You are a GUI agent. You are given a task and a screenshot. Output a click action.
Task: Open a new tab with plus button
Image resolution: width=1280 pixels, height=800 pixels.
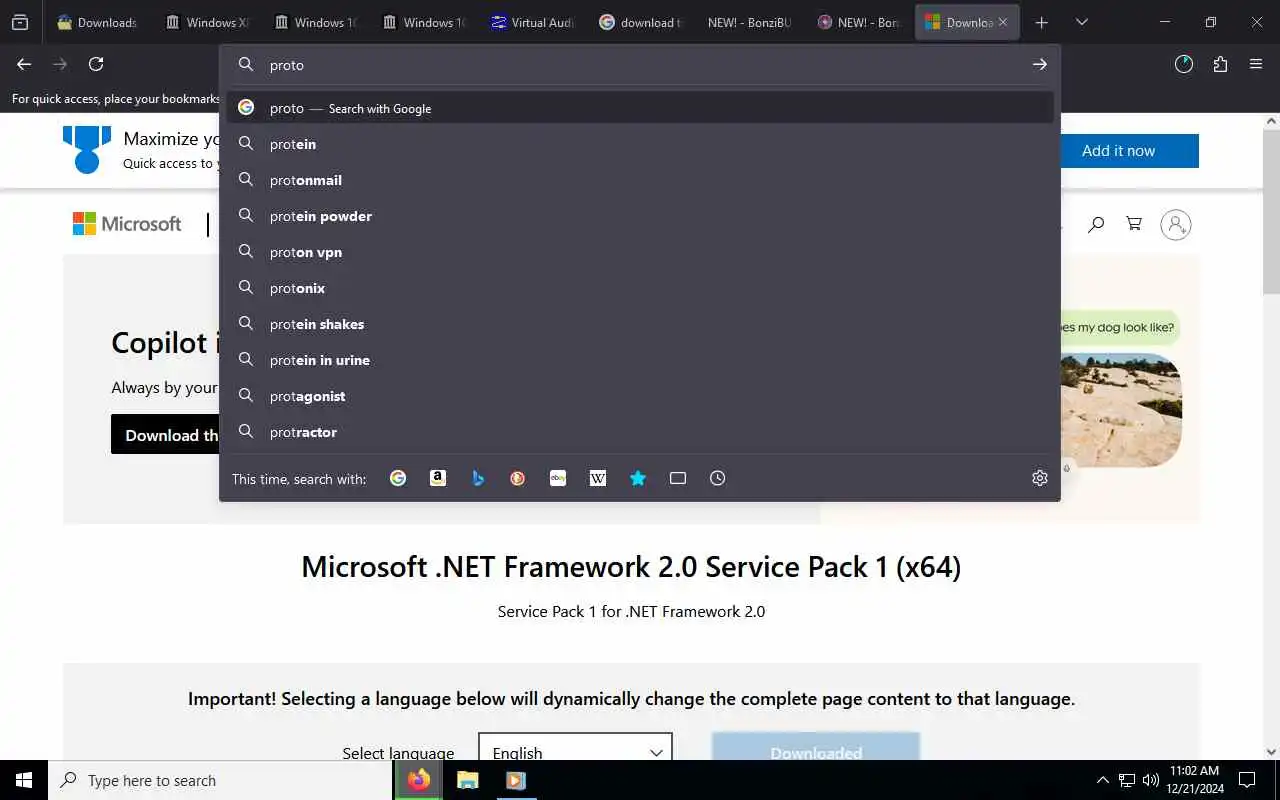tap(1041, 22)
